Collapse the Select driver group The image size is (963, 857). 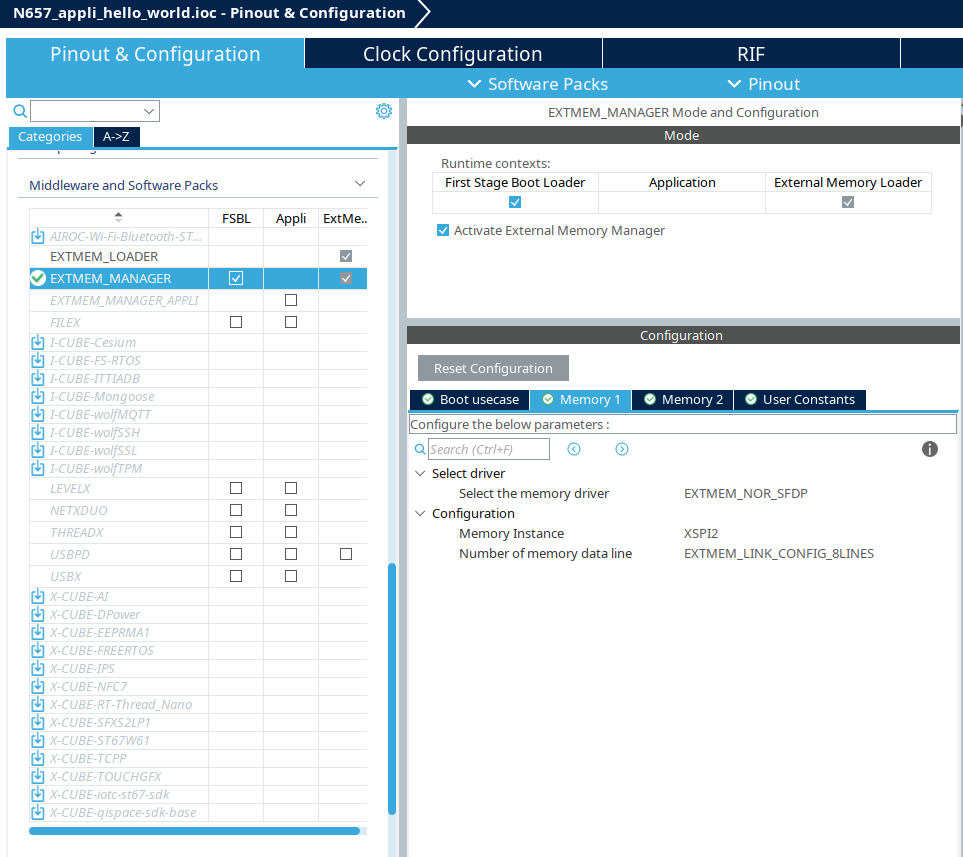(x=421, y=473)
